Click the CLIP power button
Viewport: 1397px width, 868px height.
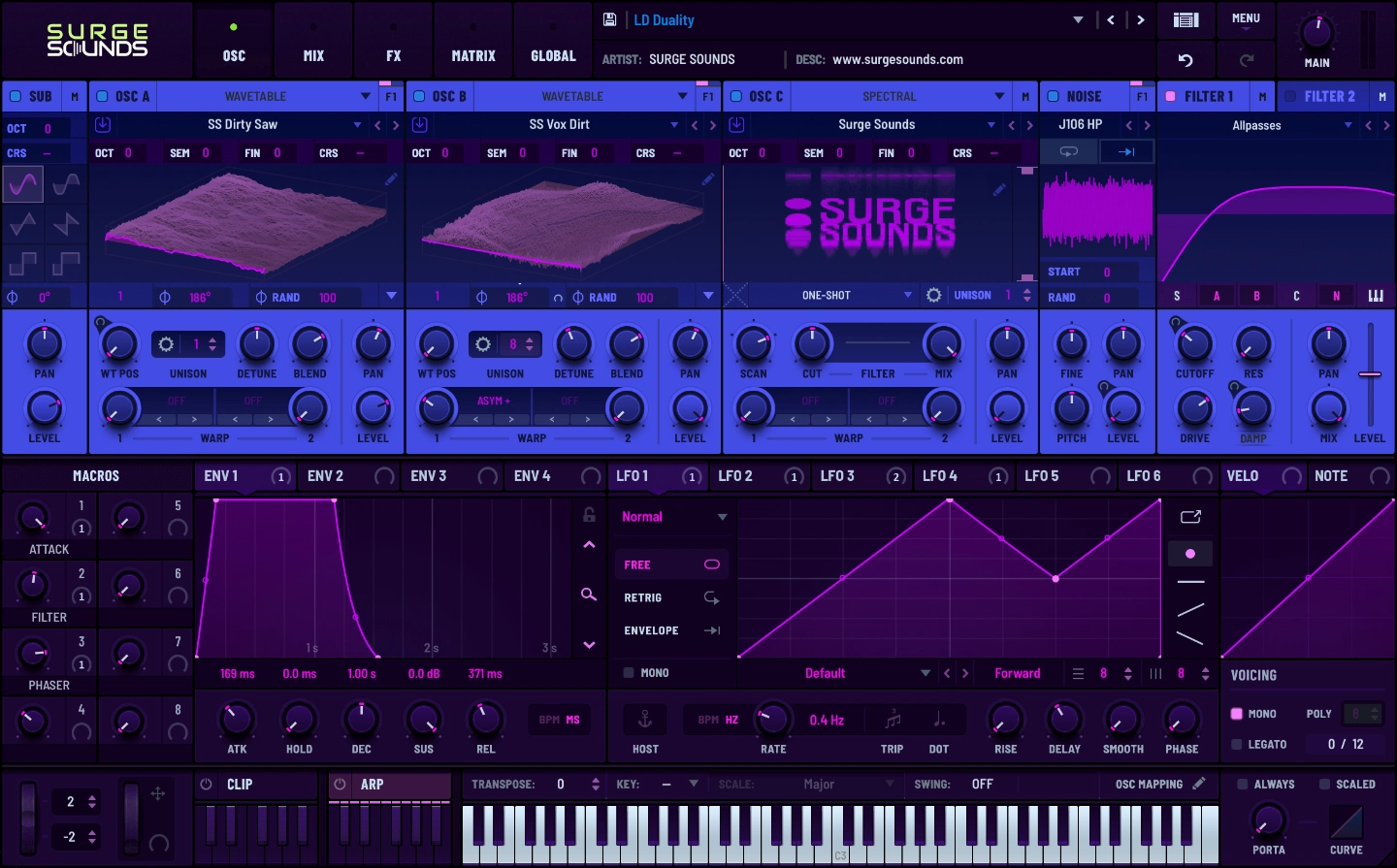tap(206, 784)
